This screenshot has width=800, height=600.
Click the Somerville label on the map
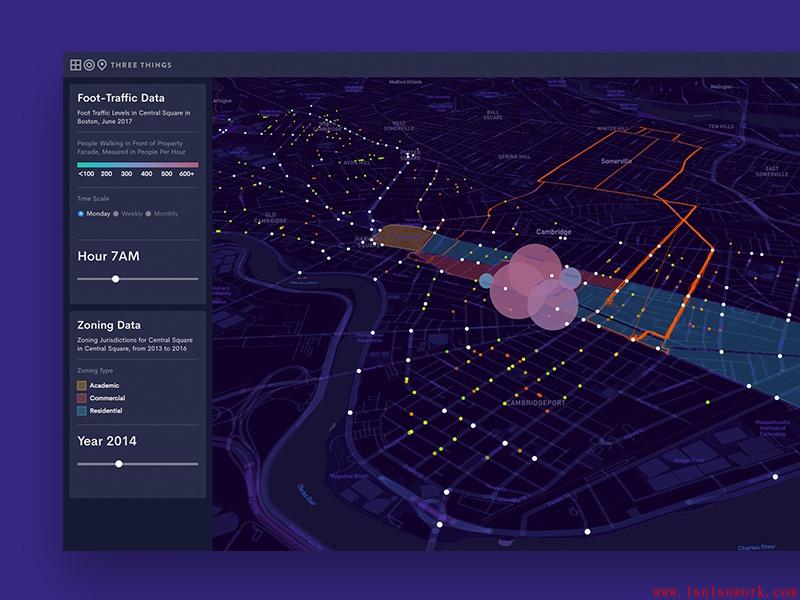[617, 160]
